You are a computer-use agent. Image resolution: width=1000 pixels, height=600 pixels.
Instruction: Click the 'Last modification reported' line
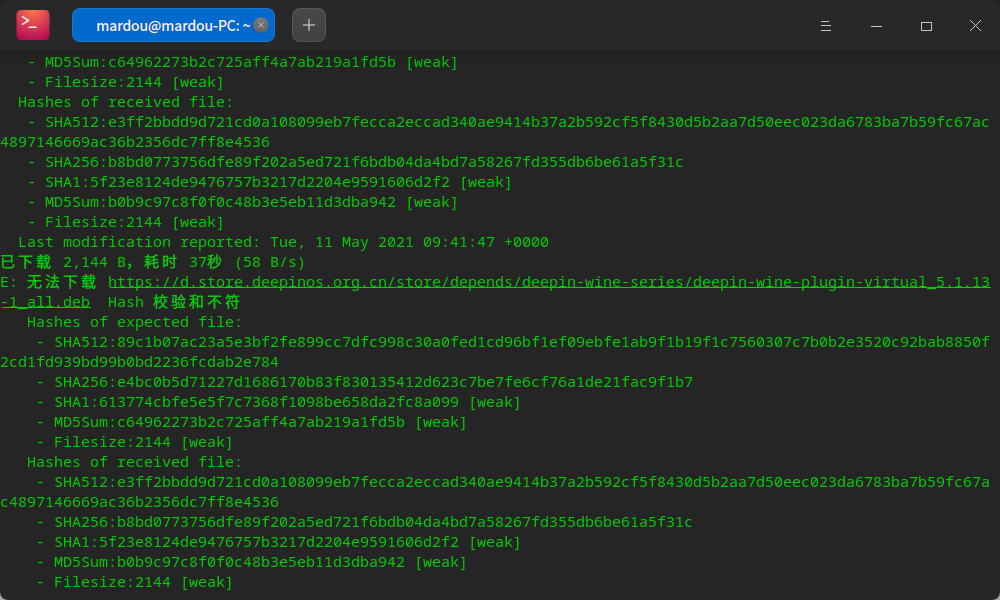(x=283, y=242)
